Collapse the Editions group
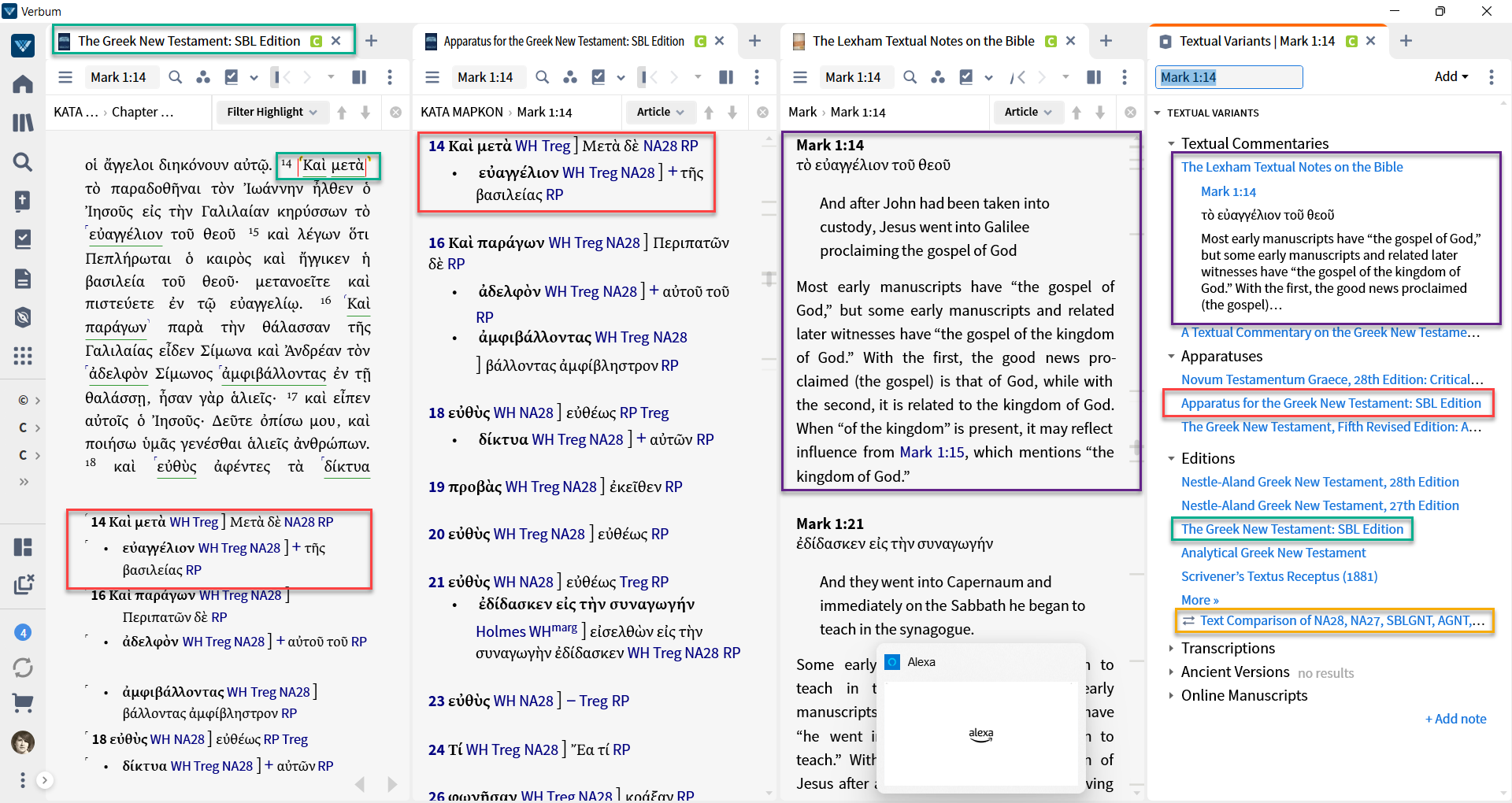Screen dimensions: 1512x803 click(x=1172, y=459)
